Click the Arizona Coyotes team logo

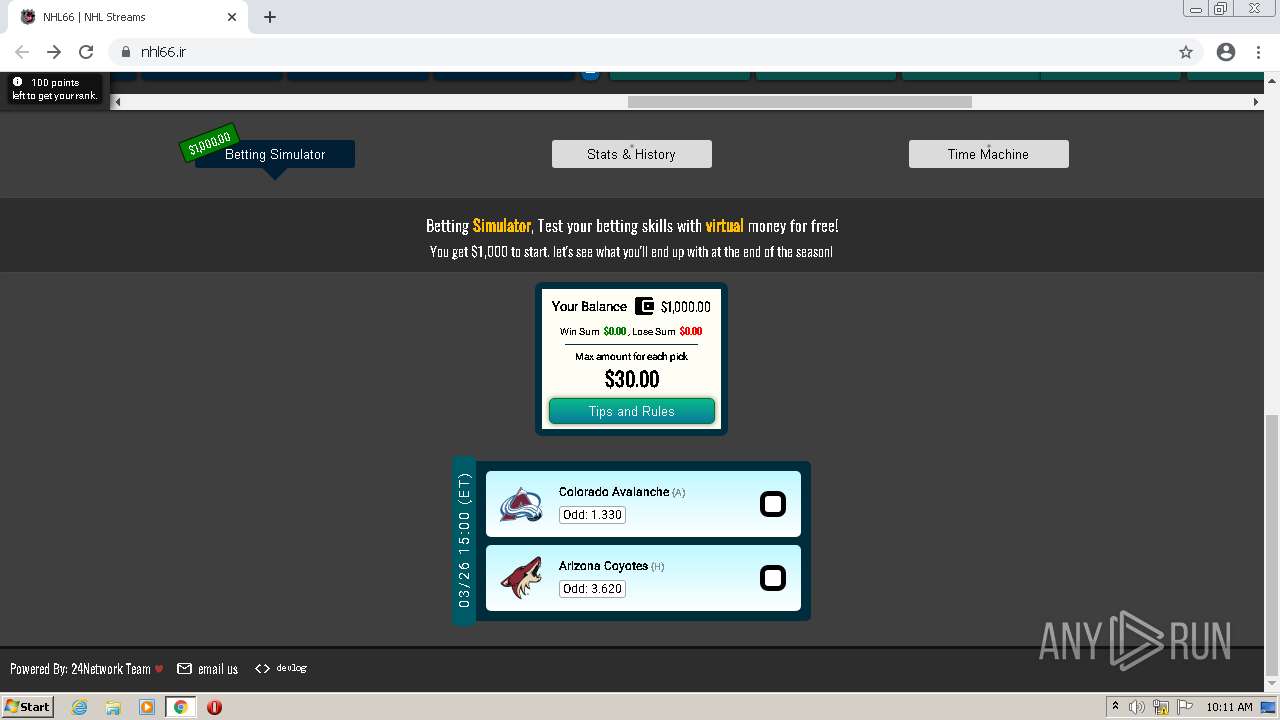pyautogui.click(x=521, y=578)
